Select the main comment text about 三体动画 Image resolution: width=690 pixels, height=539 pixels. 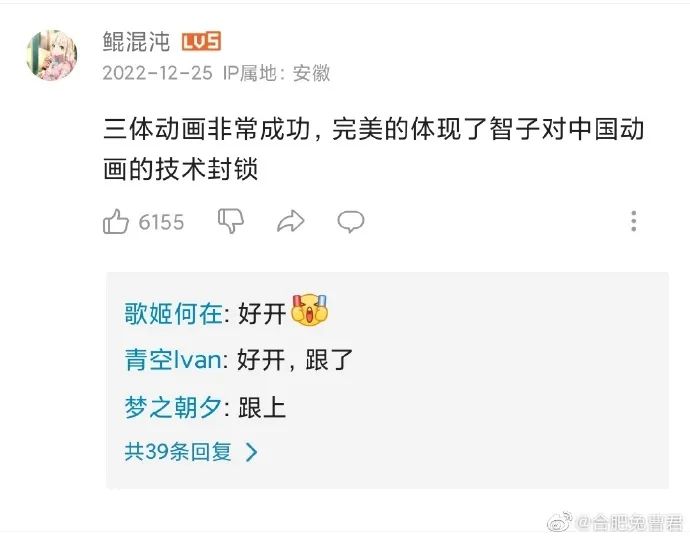click(x=374, y=149)
